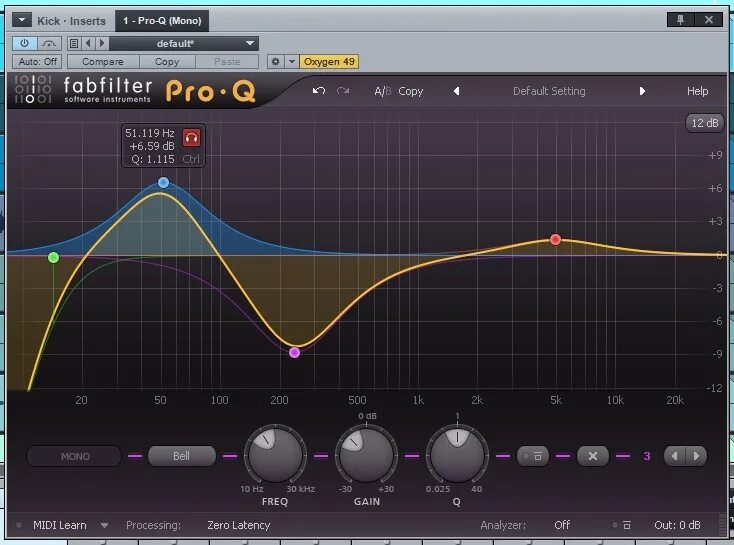Open the default* preset dropdown

[x=184, y=44]
